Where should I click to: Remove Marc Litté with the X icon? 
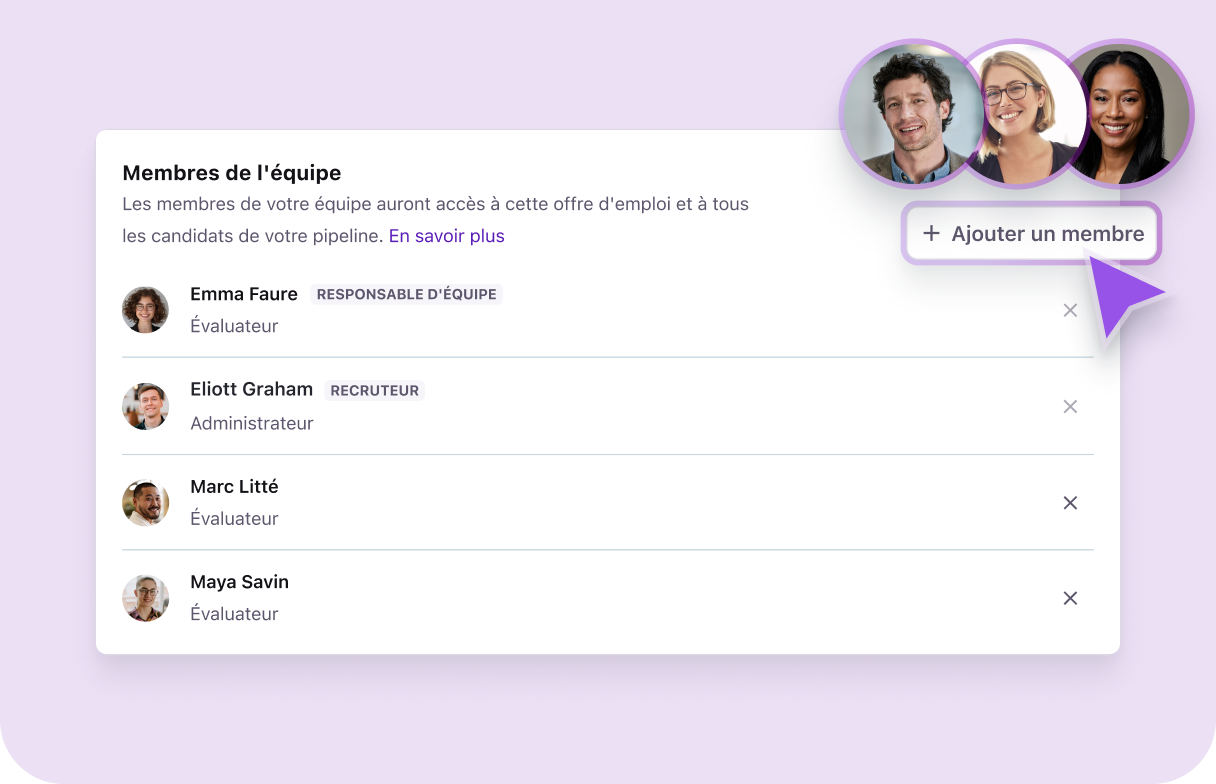click(x=1070, y=503)
